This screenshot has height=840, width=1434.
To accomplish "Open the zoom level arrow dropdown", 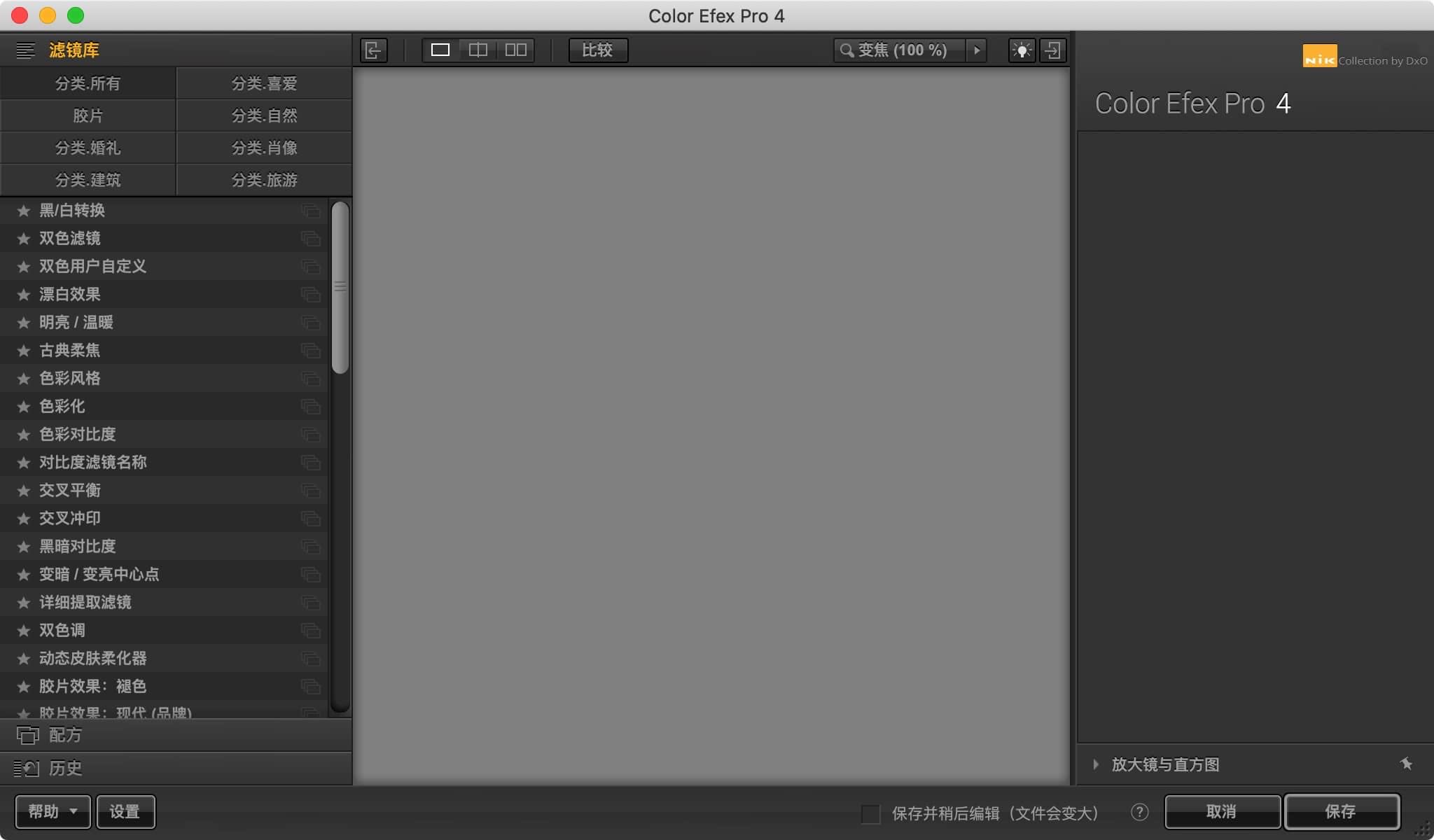I will 977,50.
